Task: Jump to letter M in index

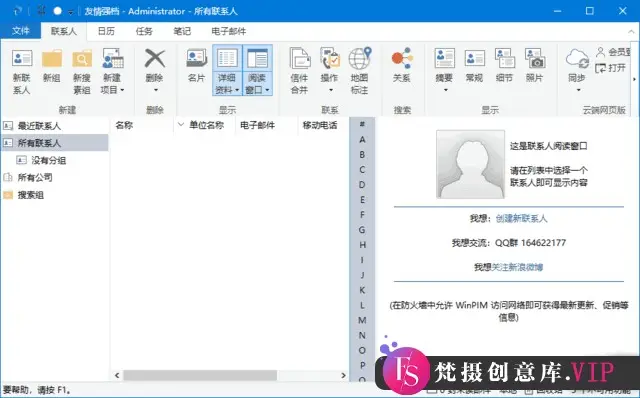Action: pyautogui.click(x=362, y=320)
